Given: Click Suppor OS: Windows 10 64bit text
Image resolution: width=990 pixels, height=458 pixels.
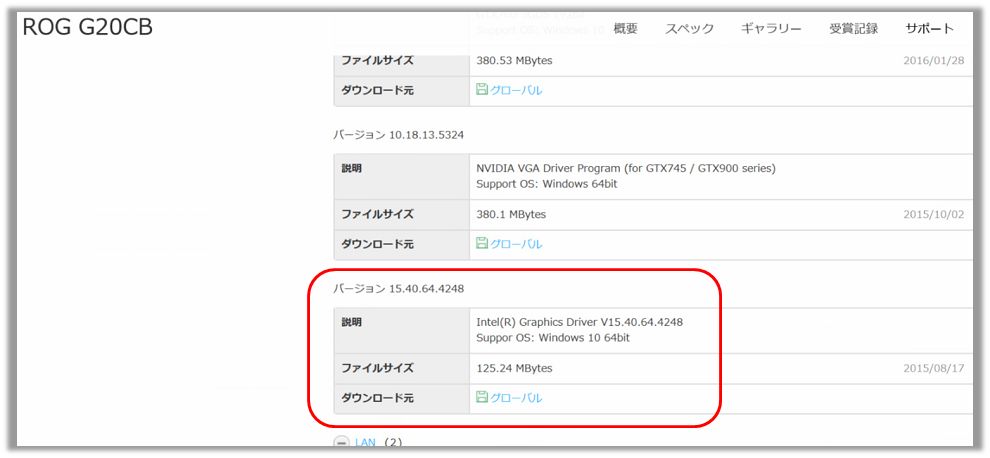Looking at the screenshot, I should [553, 338].
